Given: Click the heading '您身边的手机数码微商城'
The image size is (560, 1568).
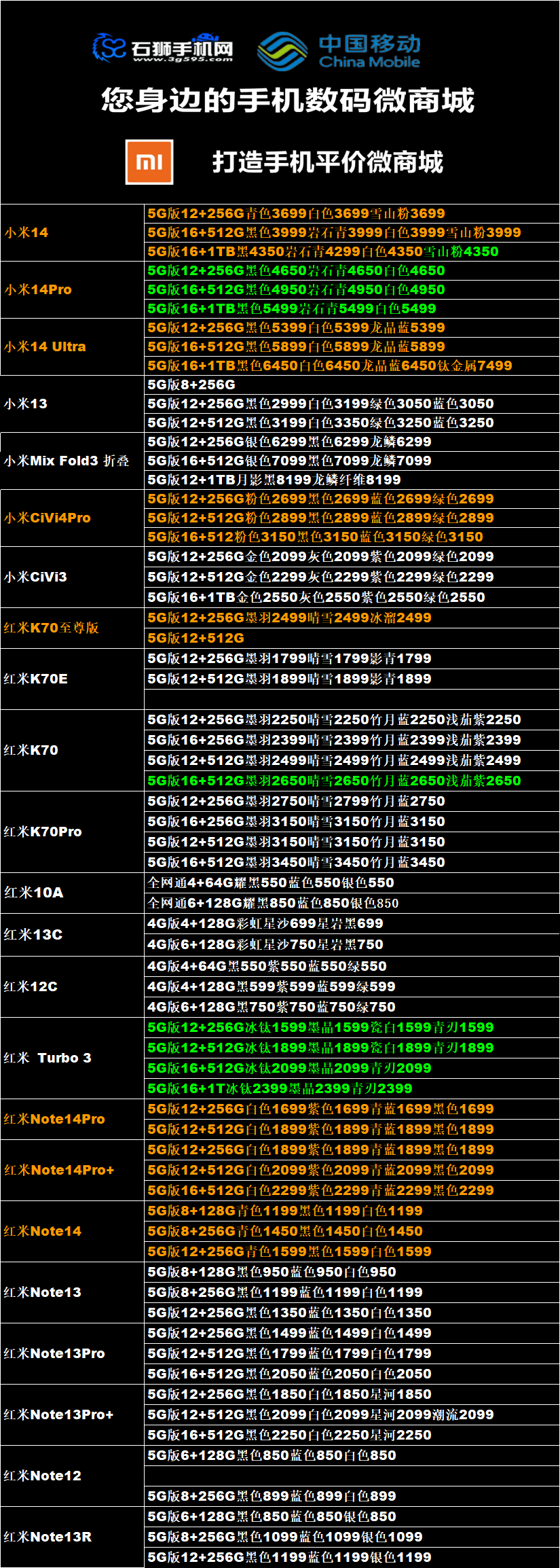Looking at the screenshot, I should tap(288, 101).
